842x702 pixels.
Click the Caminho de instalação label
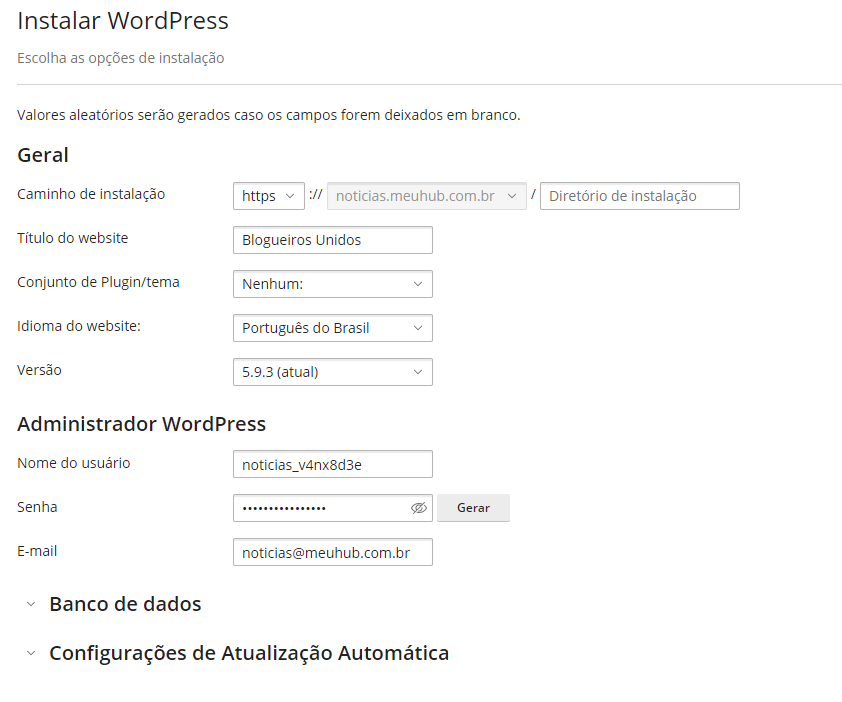(91, 194)
